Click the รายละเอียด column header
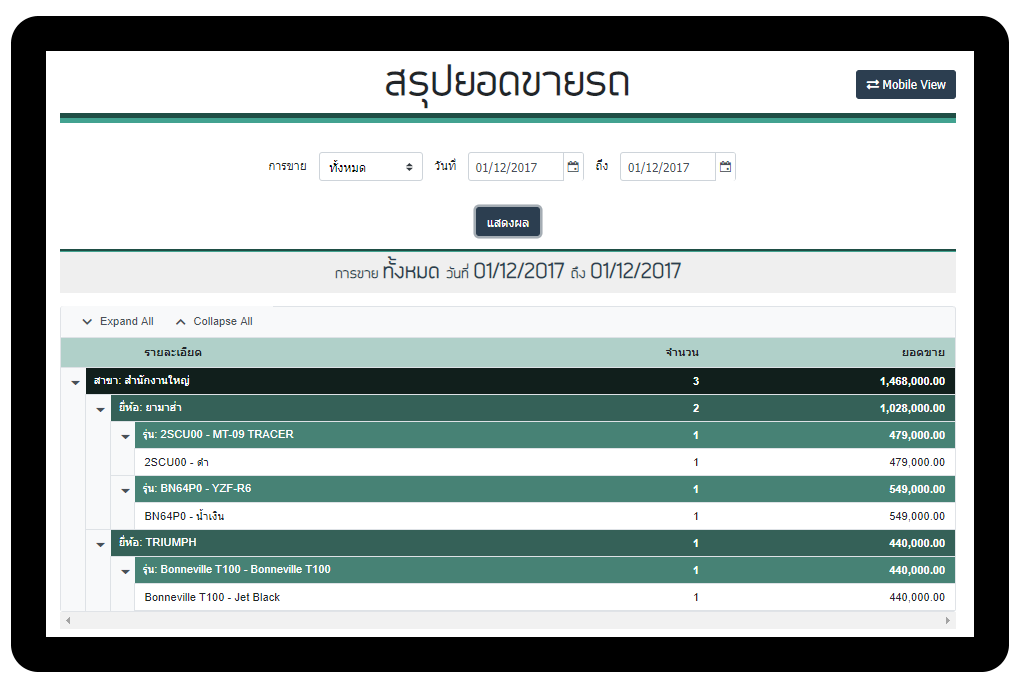1024x686 pixels. click(x=173, y=353)
